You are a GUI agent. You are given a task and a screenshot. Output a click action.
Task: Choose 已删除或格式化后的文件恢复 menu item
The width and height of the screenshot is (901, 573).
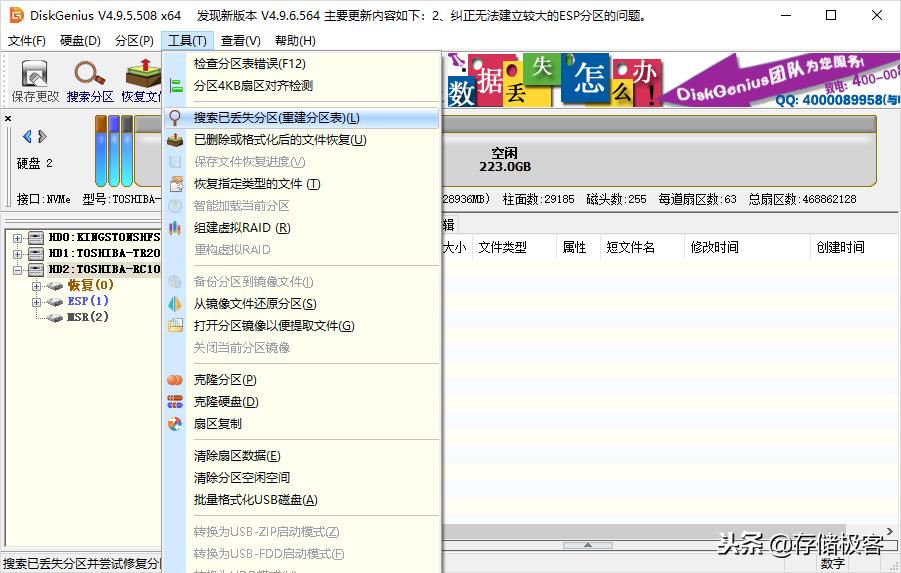click(x=302, y=140)
